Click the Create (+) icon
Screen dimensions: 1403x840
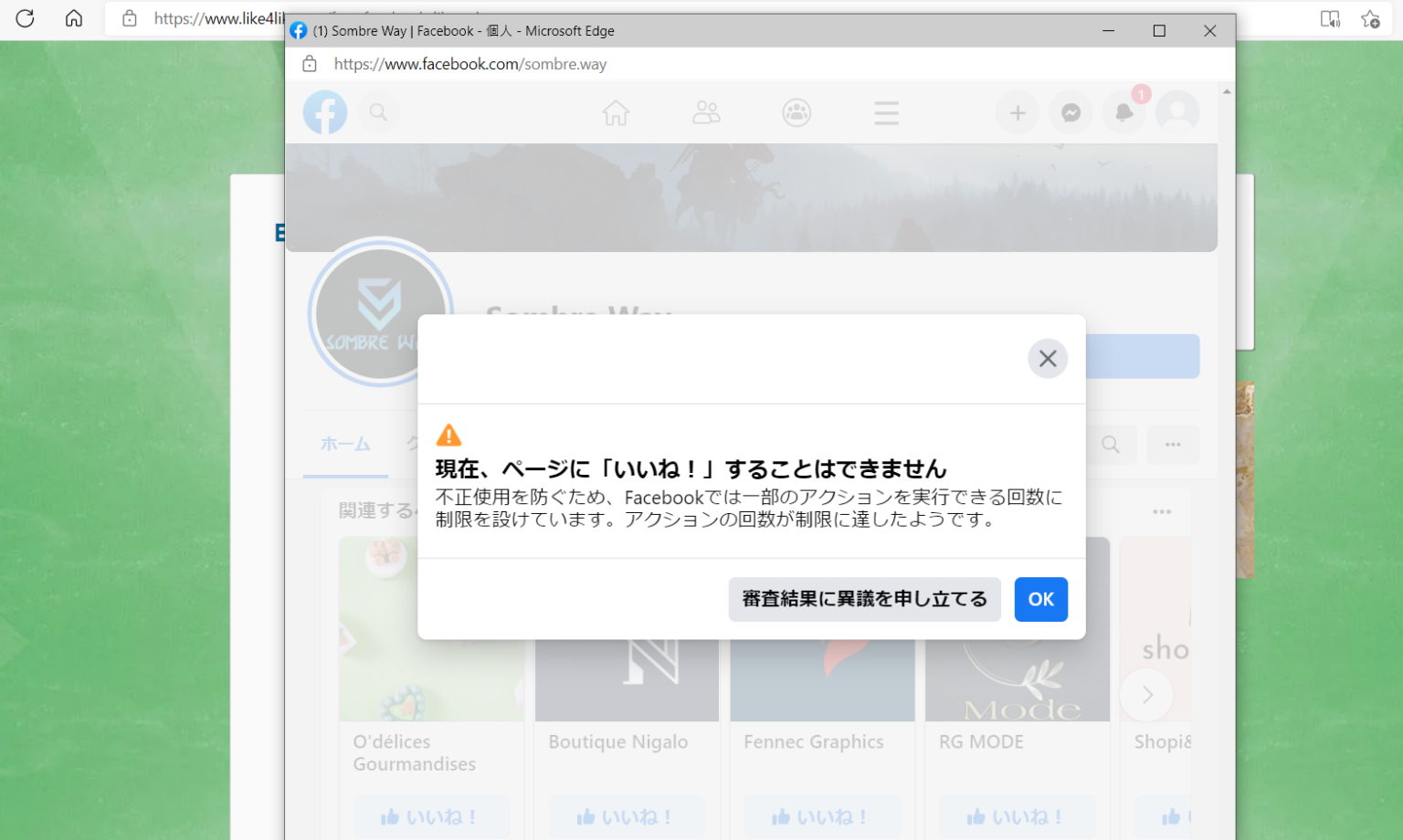coord(1017,111)
